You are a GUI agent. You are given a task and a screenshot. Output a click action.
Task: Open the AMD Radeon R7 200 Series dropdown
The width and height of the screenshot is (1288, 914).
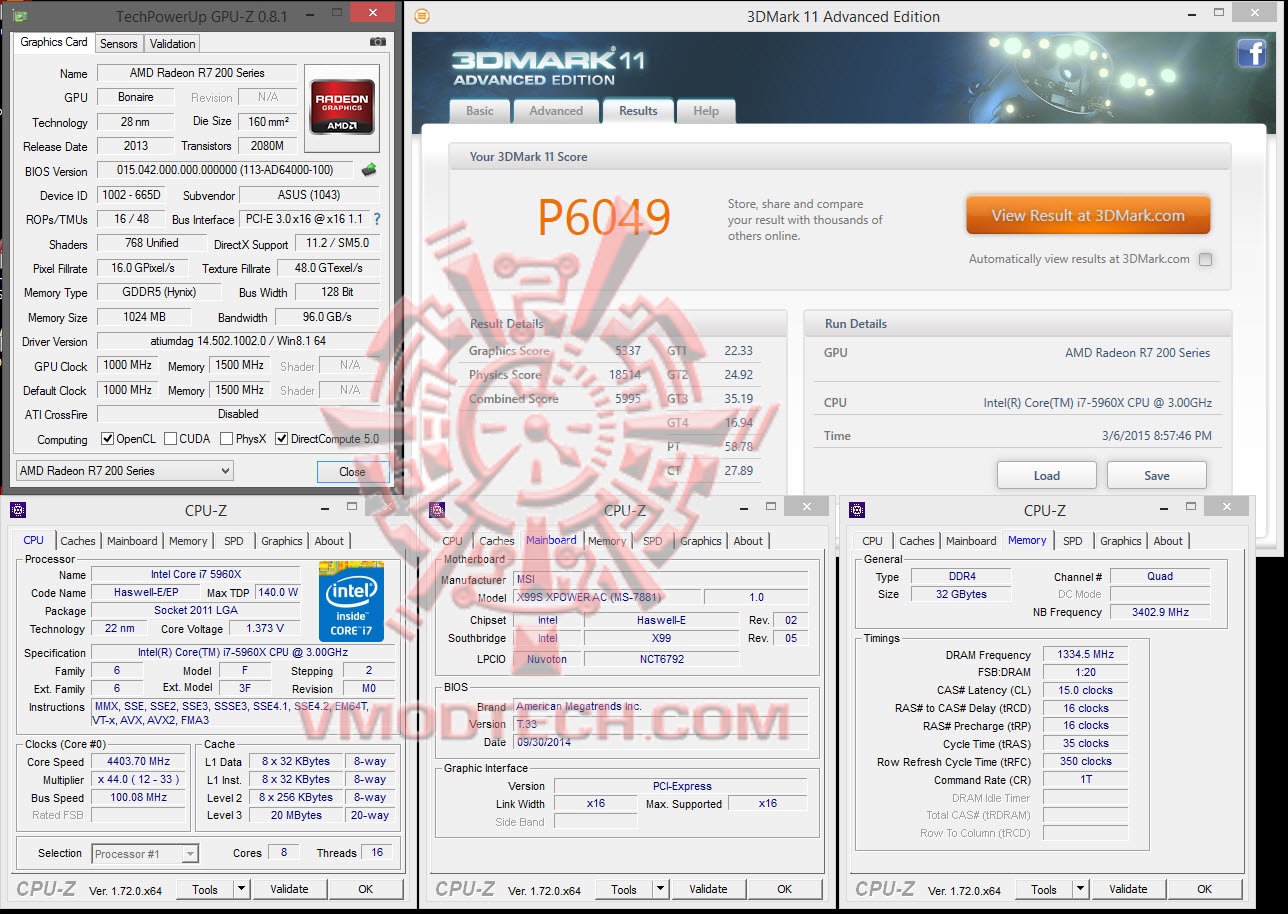(124, 470)
